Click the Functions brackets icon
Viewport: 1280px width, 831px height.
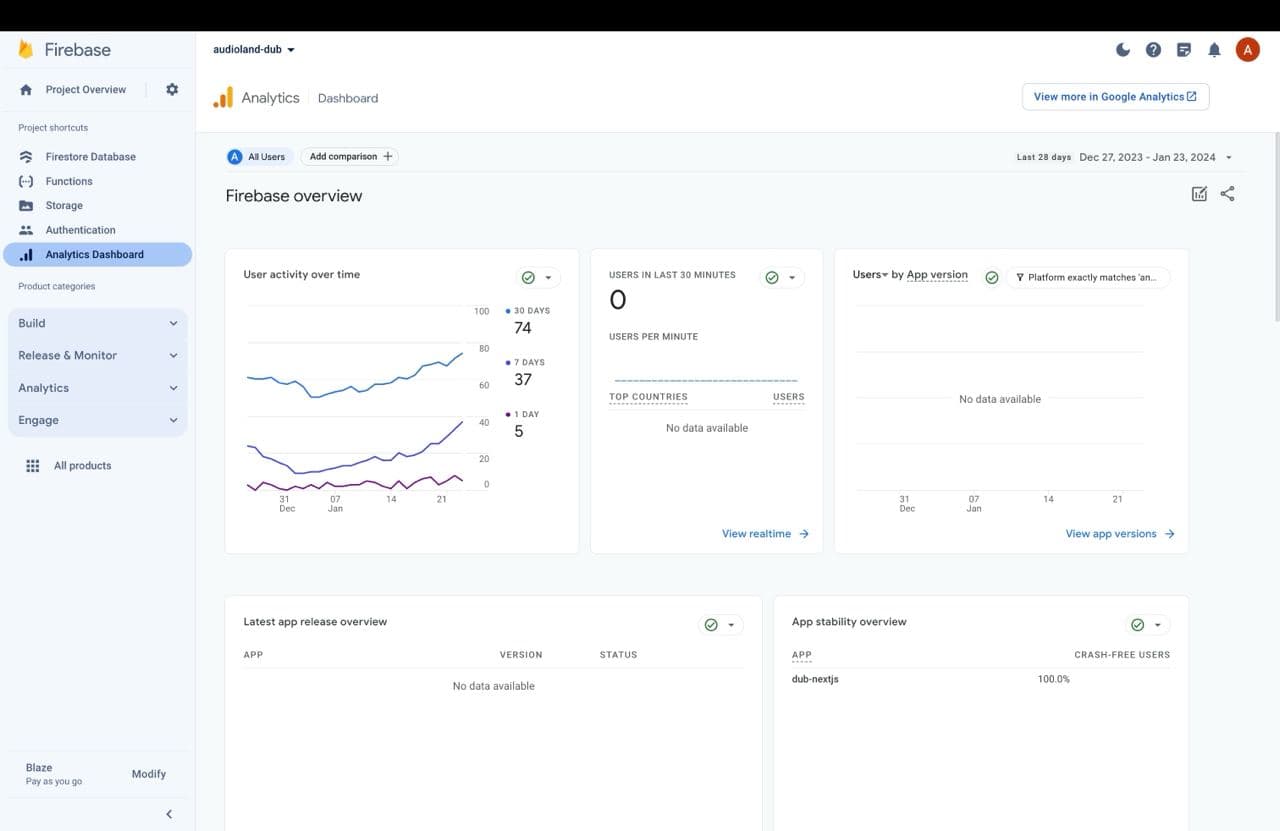click(x=26, y=181)
